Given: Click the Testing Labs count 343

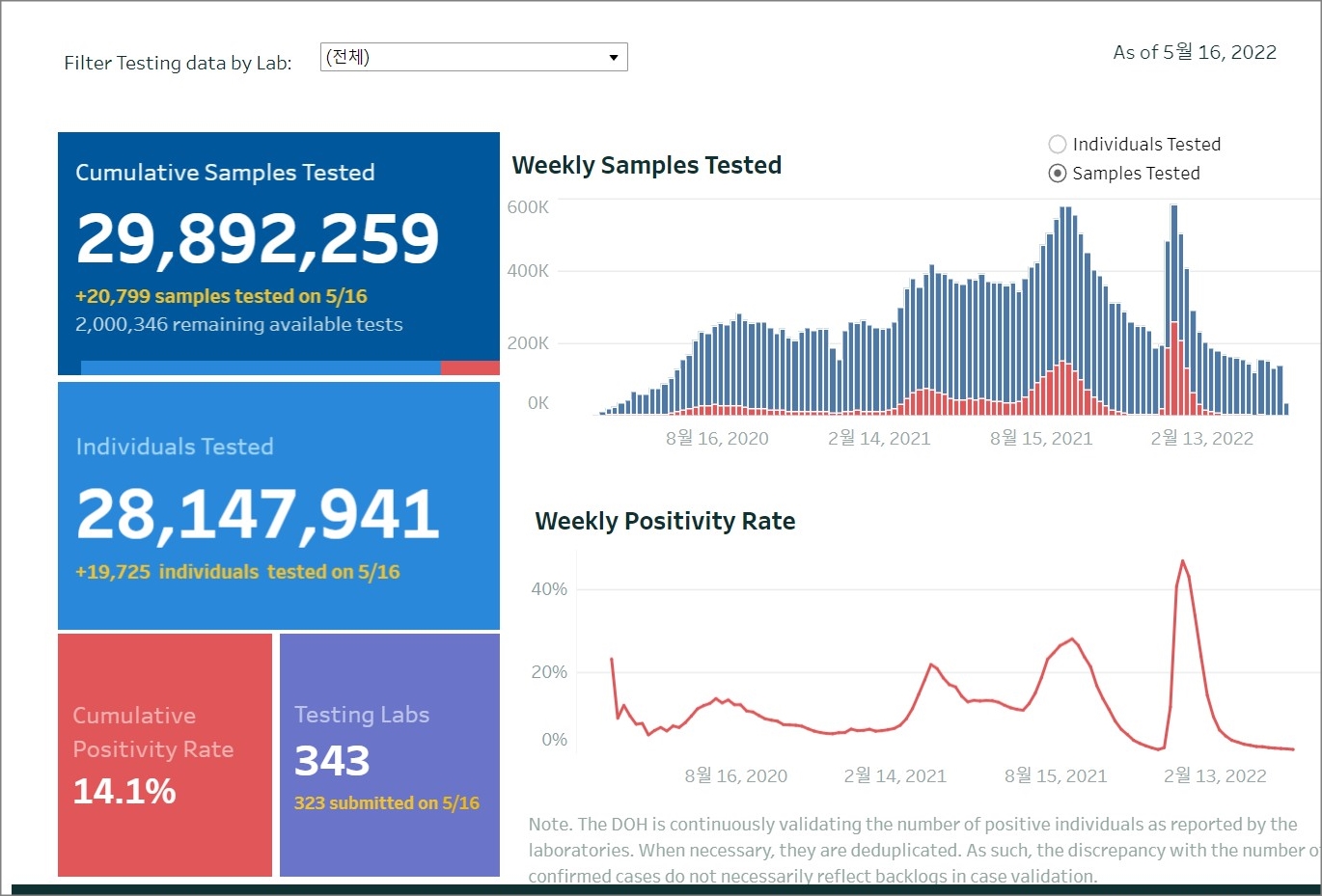Looking at the screenshot, I should pyautogui.click(x=332, y=761).
